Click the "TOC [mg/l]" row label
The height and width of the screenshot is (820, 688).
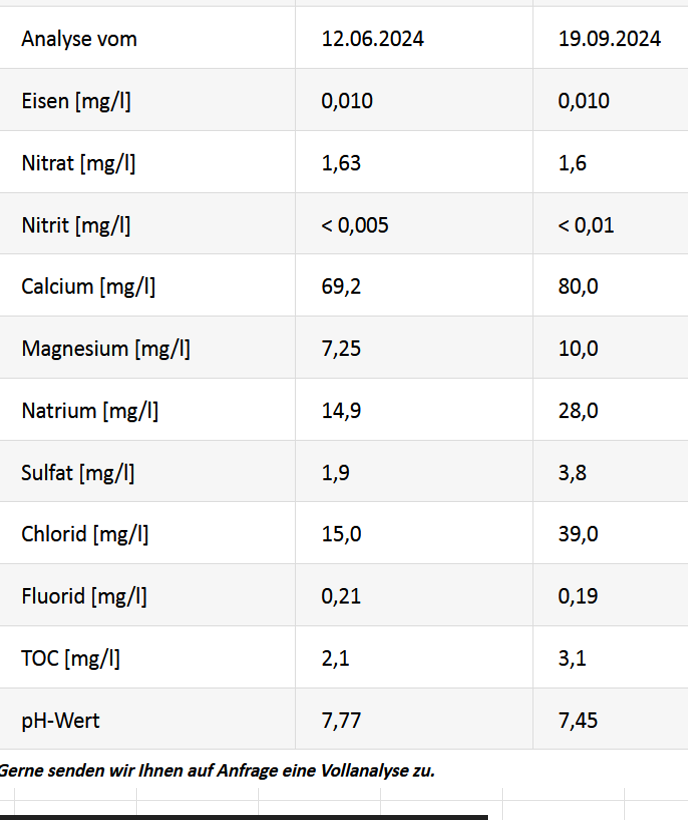[71, 659]
